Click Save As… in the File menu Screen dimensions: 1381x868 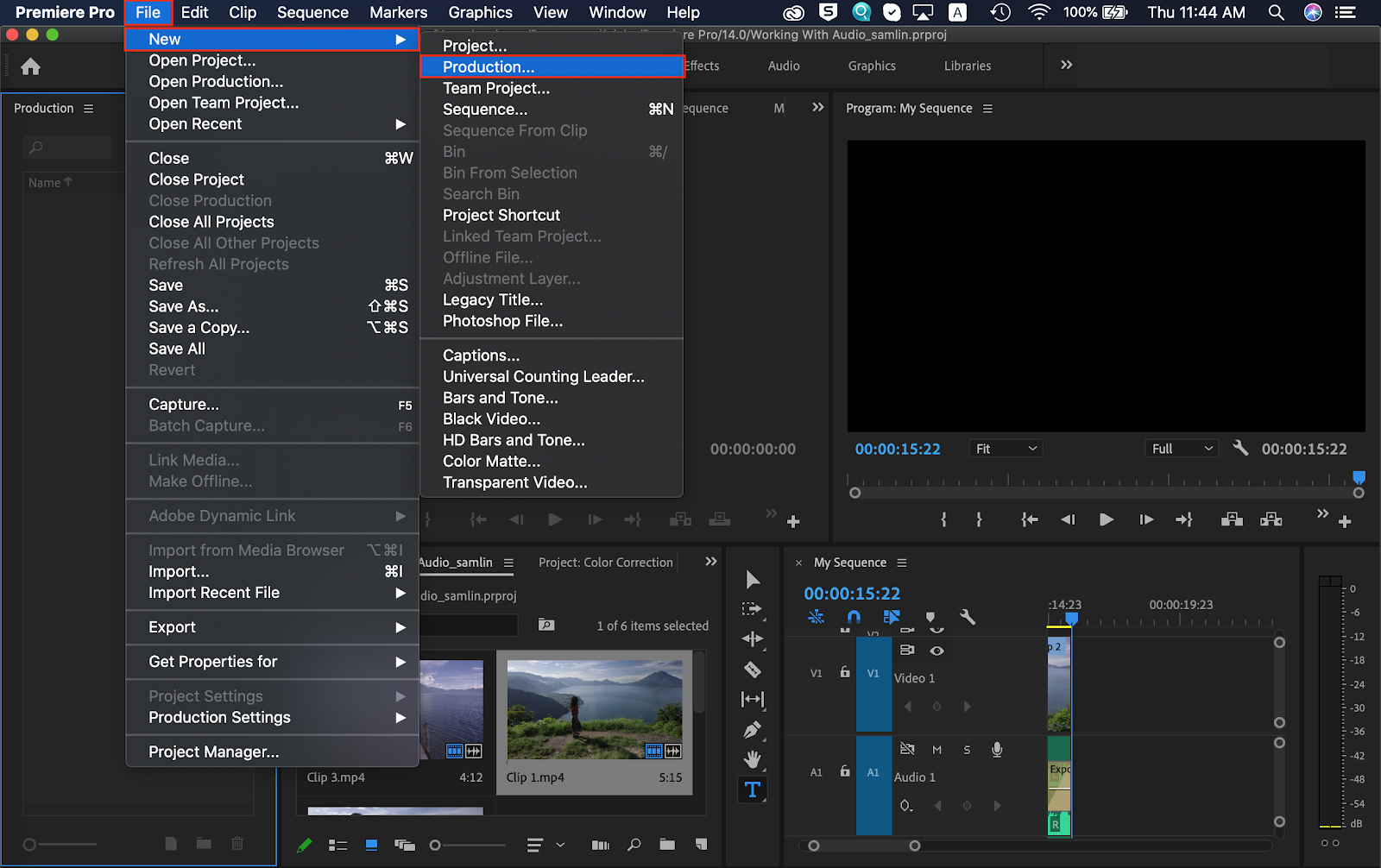coord(273,306)
